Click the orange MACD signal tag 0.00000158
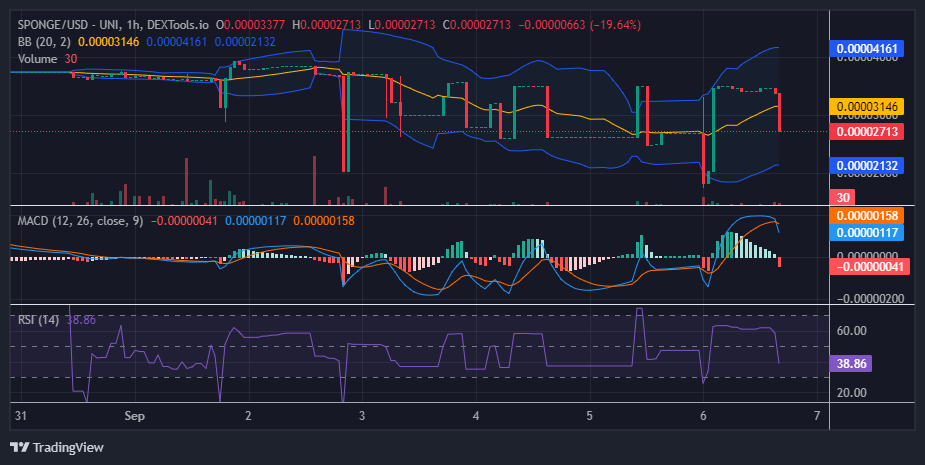925x465 pixels. point(867,215)
